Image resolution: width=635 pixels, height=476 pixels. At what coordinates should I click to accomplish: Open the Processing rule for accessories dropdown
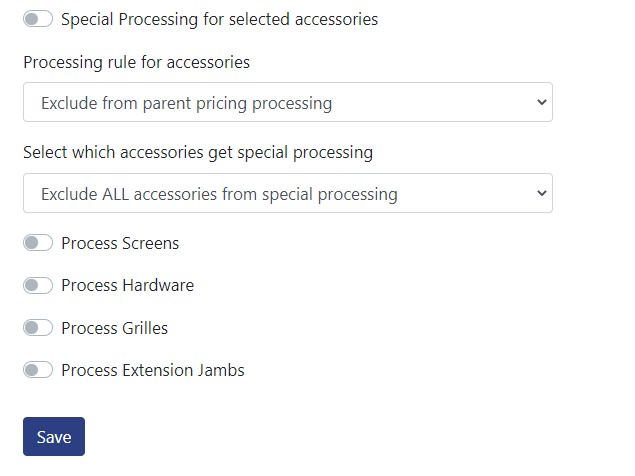click(x=287, y=103)
